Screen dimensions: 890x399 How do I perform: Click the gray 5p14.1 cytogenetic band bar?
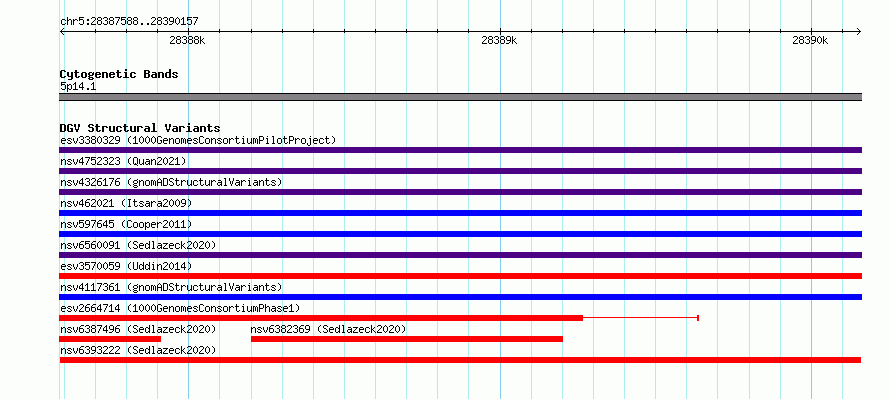[x=460, y=97]
